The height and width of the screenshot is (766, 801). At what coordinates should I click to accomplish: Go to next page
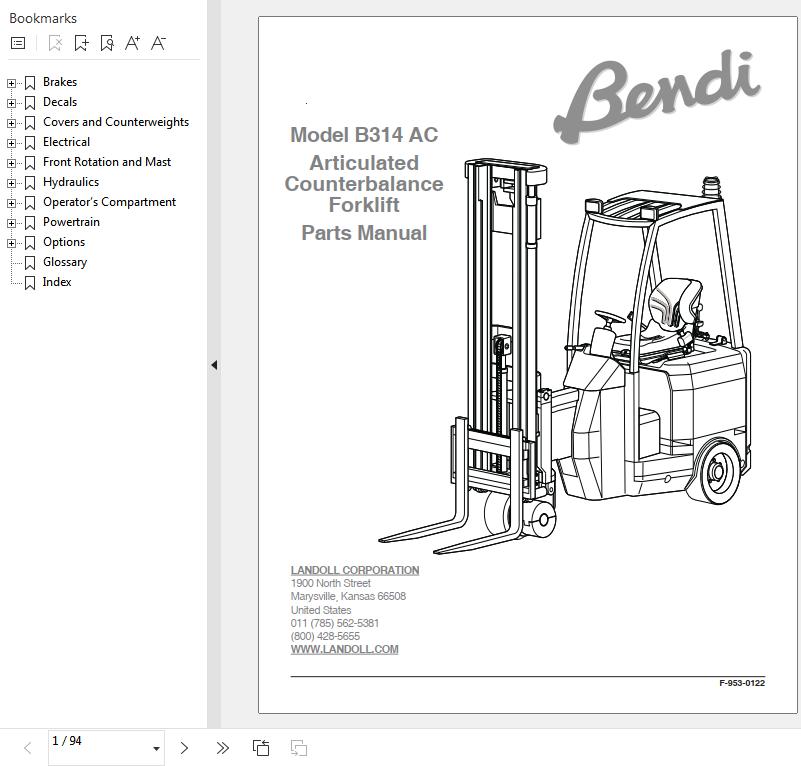[184, 748]
